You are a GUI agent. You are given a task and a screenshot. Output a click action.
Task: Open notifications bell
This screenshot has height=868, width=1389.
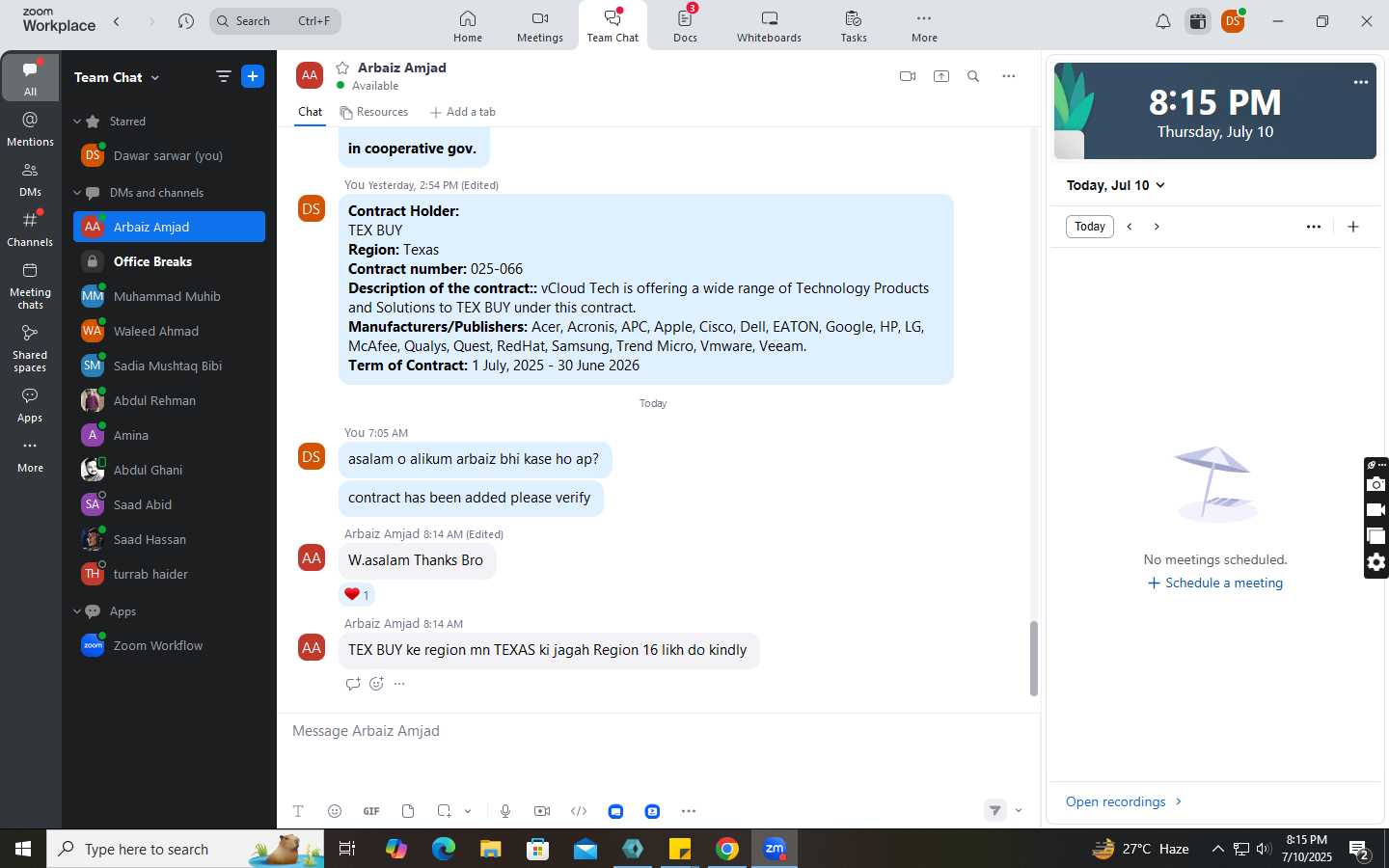[1163, 21]
